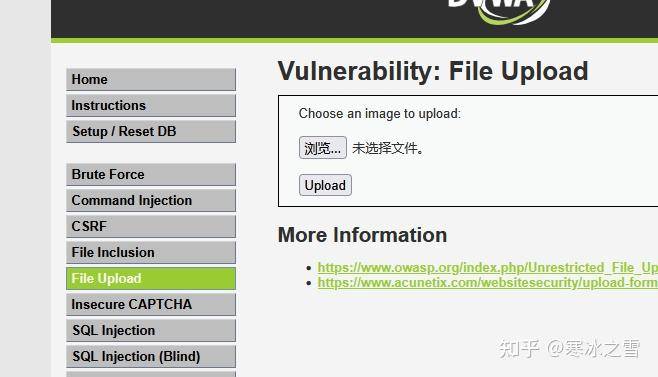Image resolution: width=658 pixels, height=377 pixels.
Task: Select CSRF sidebar entry
Action: [151, 226]
